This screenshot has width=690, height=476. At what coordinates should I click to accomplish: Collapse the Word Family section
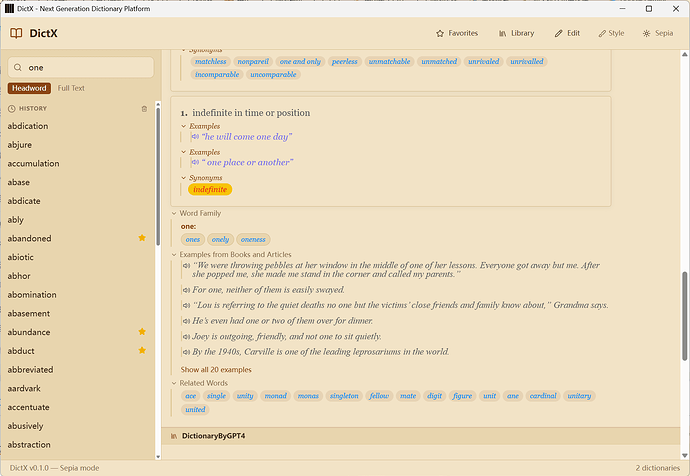click(174, 213)
